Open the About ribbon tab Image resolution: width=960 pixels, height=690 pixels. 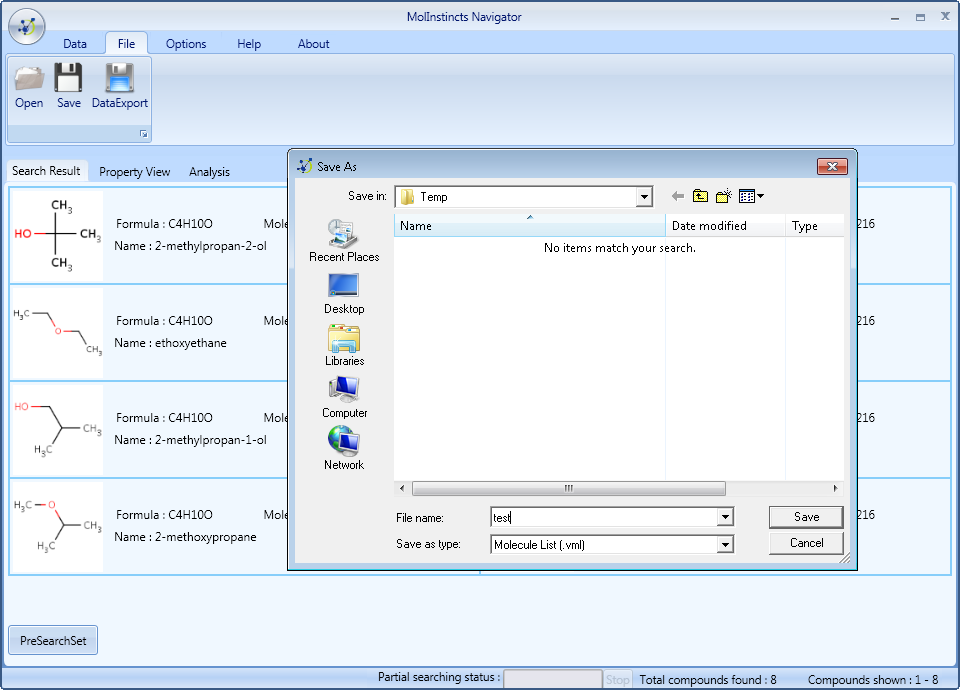(313, 44)
